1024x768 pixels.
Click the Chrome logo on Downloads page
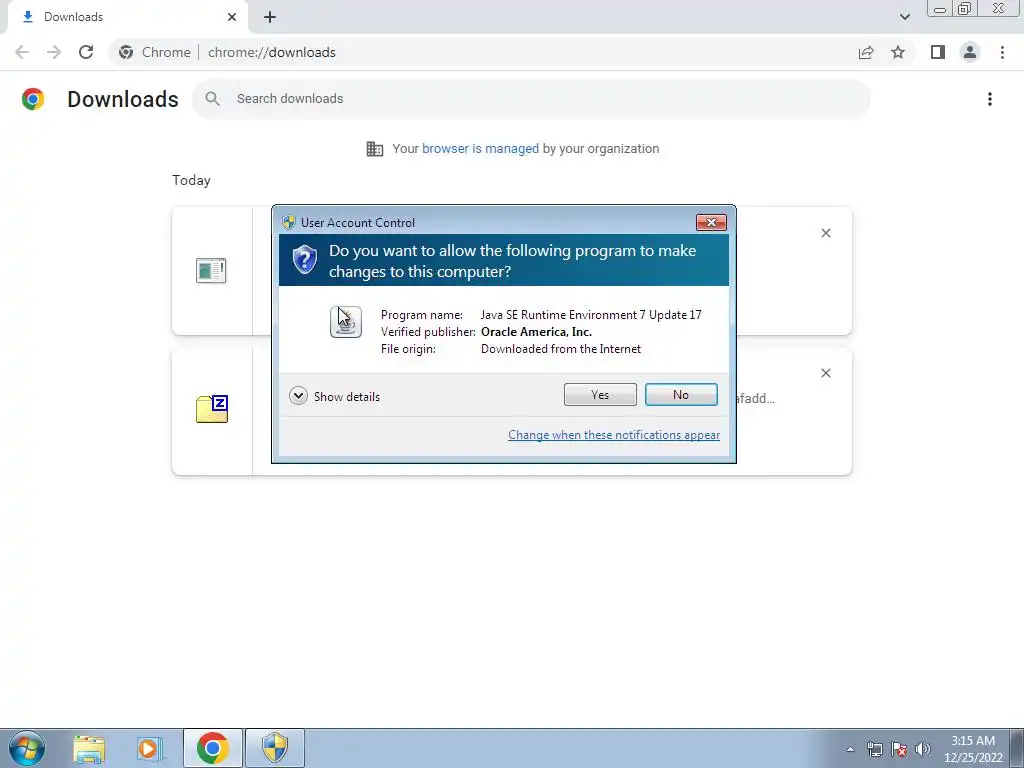click(33, 99)
